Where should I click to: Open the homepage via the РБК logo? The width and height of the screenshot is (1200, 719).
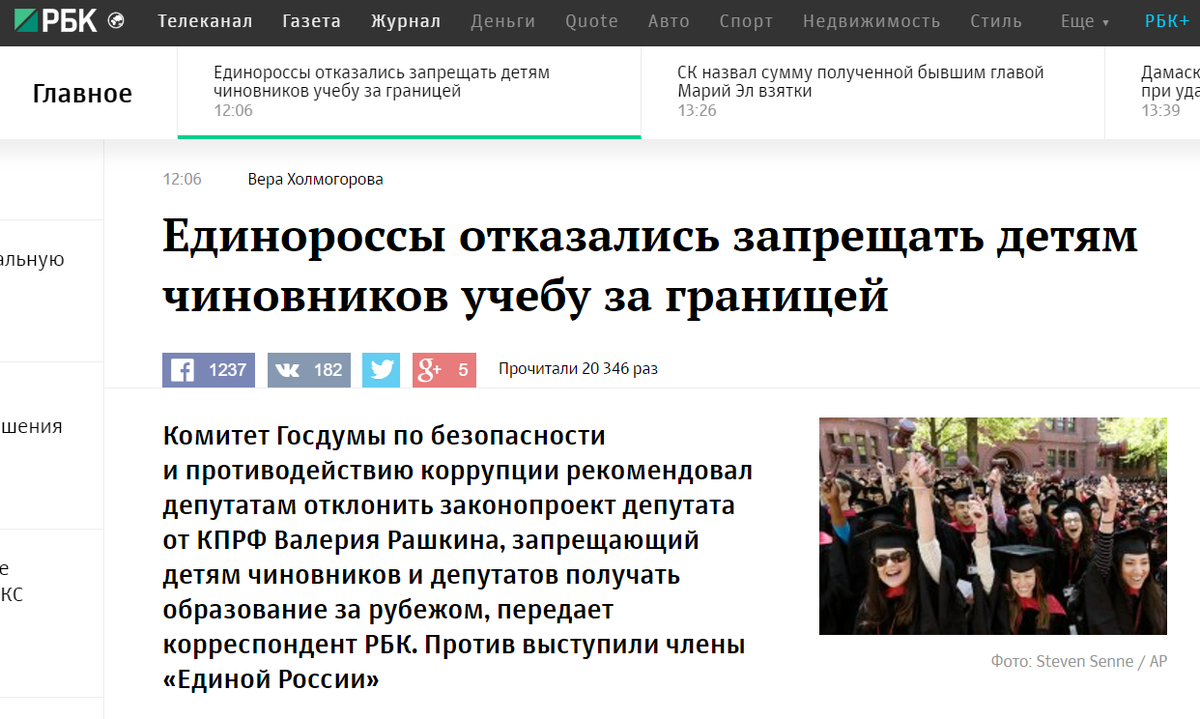click(55, 18)
